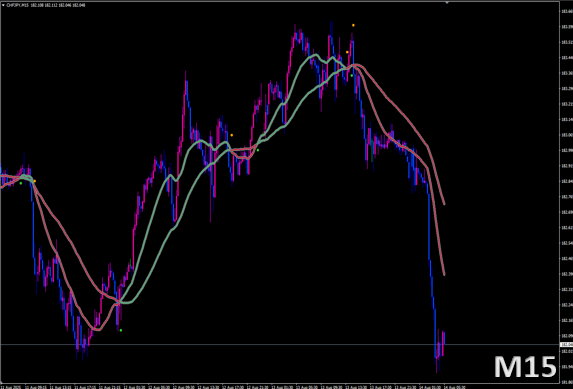This screenshot has height=389, width=573.
Task: Select the green signal dot below the lowest MA crossover
Action: (121, 331)
